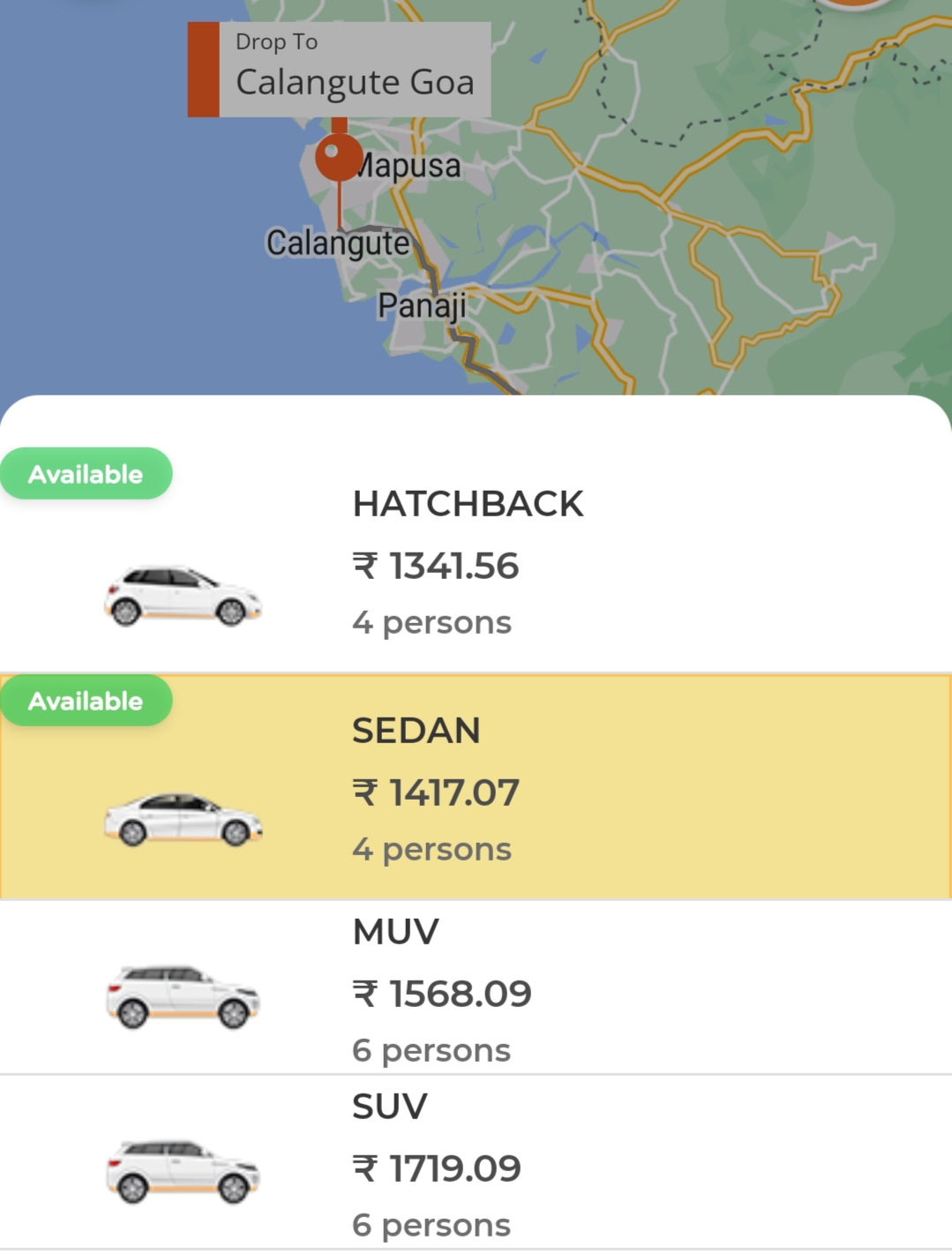Click the Mapusa label on the map
This screenshot has width=952, height=1255.
[408, 166]
